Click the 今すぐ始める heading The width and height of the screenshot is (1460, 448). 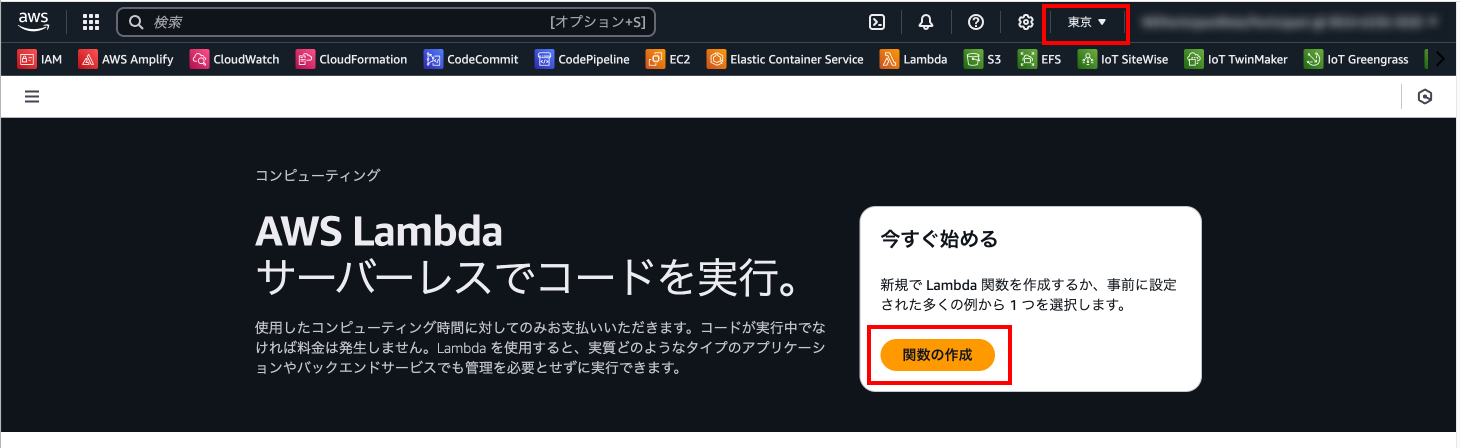tap(939, 239)
